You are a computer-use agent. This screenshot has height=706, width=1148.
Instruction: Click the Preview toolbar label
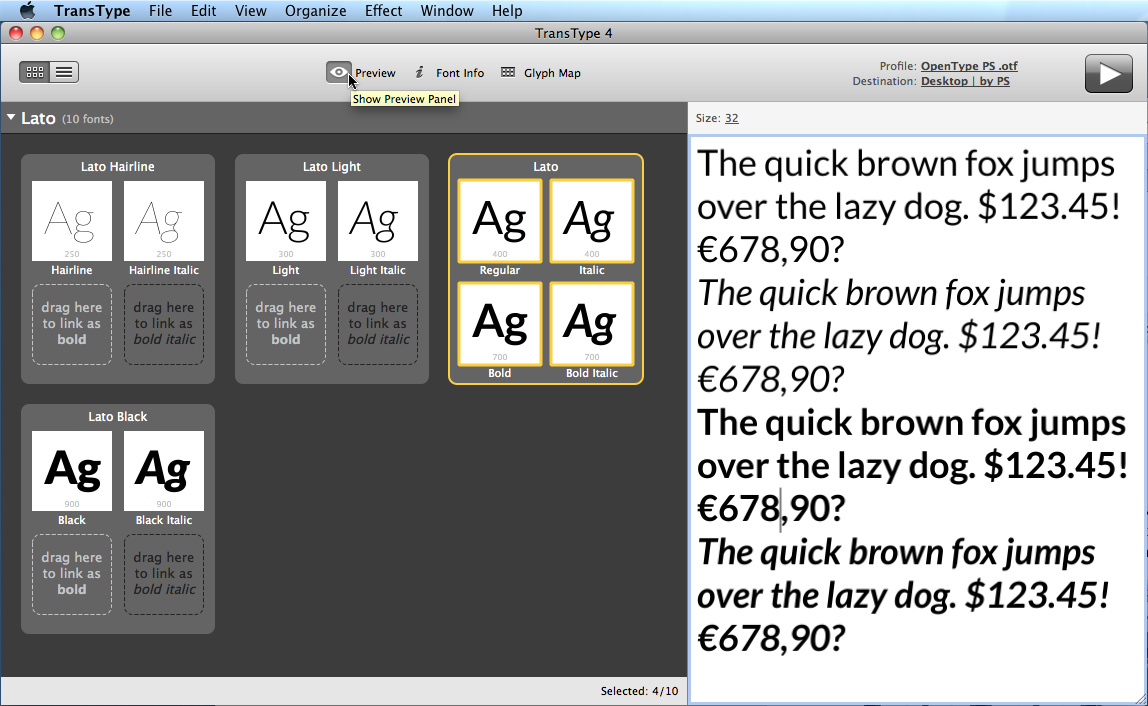(375, 73)
